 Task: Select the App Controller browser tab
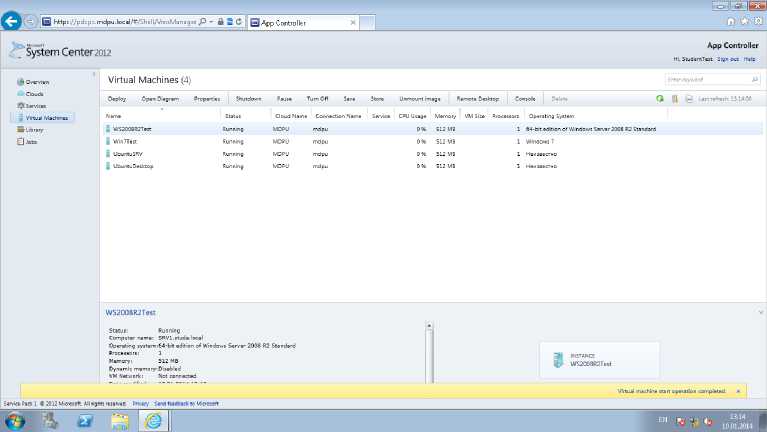[303, 23]
